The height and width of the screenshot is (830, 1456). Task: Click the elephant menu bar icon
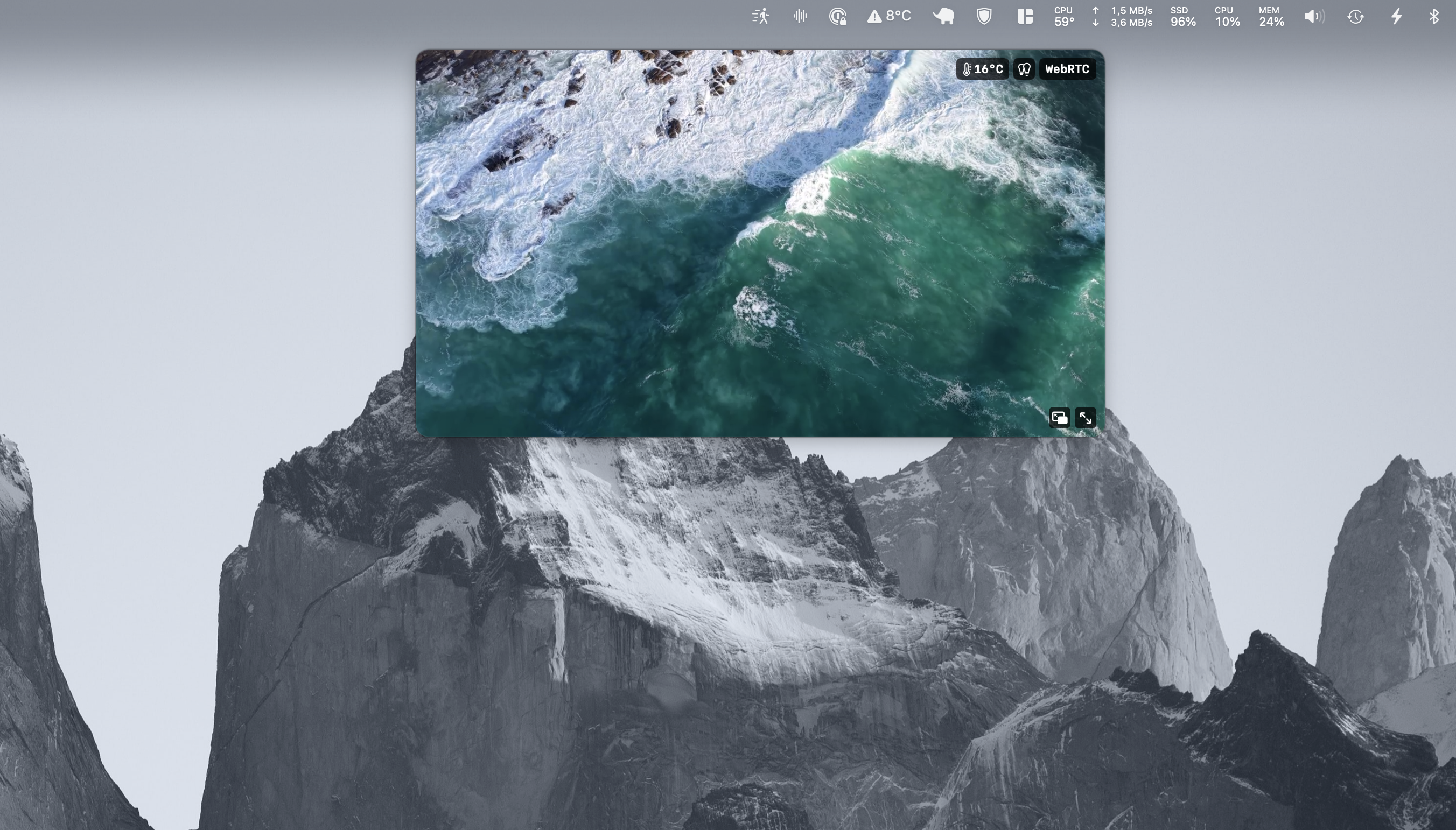(x=943, y=16)
